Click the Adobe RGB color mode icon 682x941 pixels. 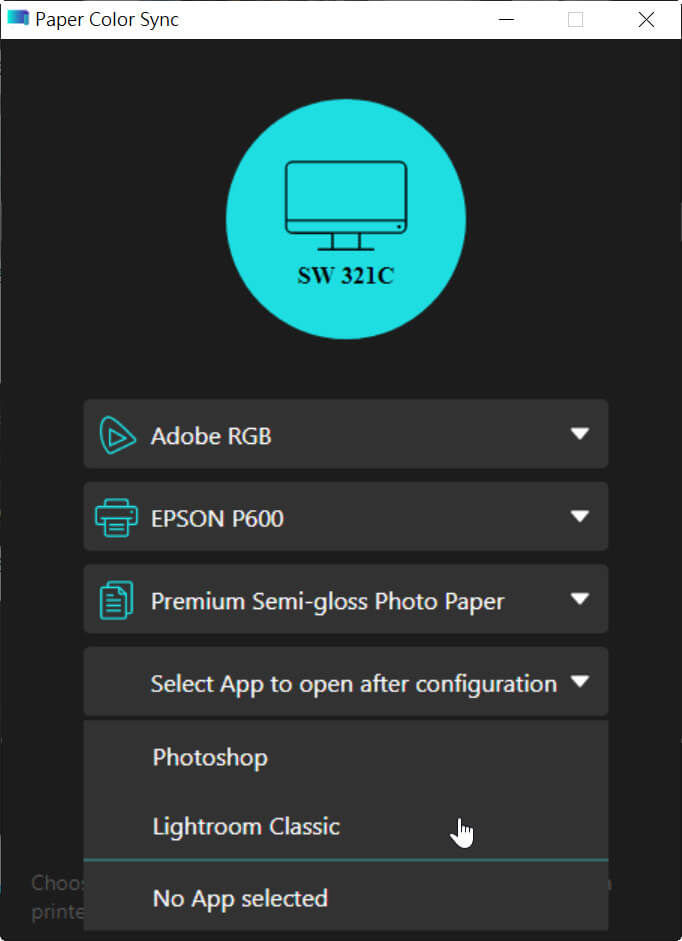(117, 435)
